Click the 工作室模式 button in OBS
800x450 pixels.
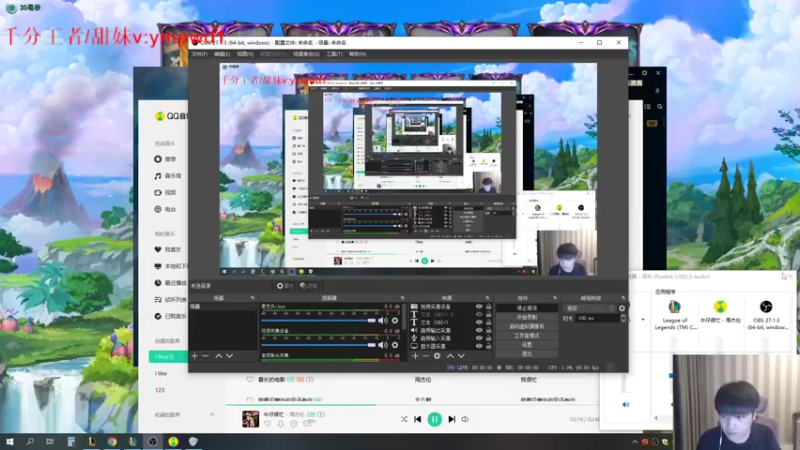coord(527,336)
